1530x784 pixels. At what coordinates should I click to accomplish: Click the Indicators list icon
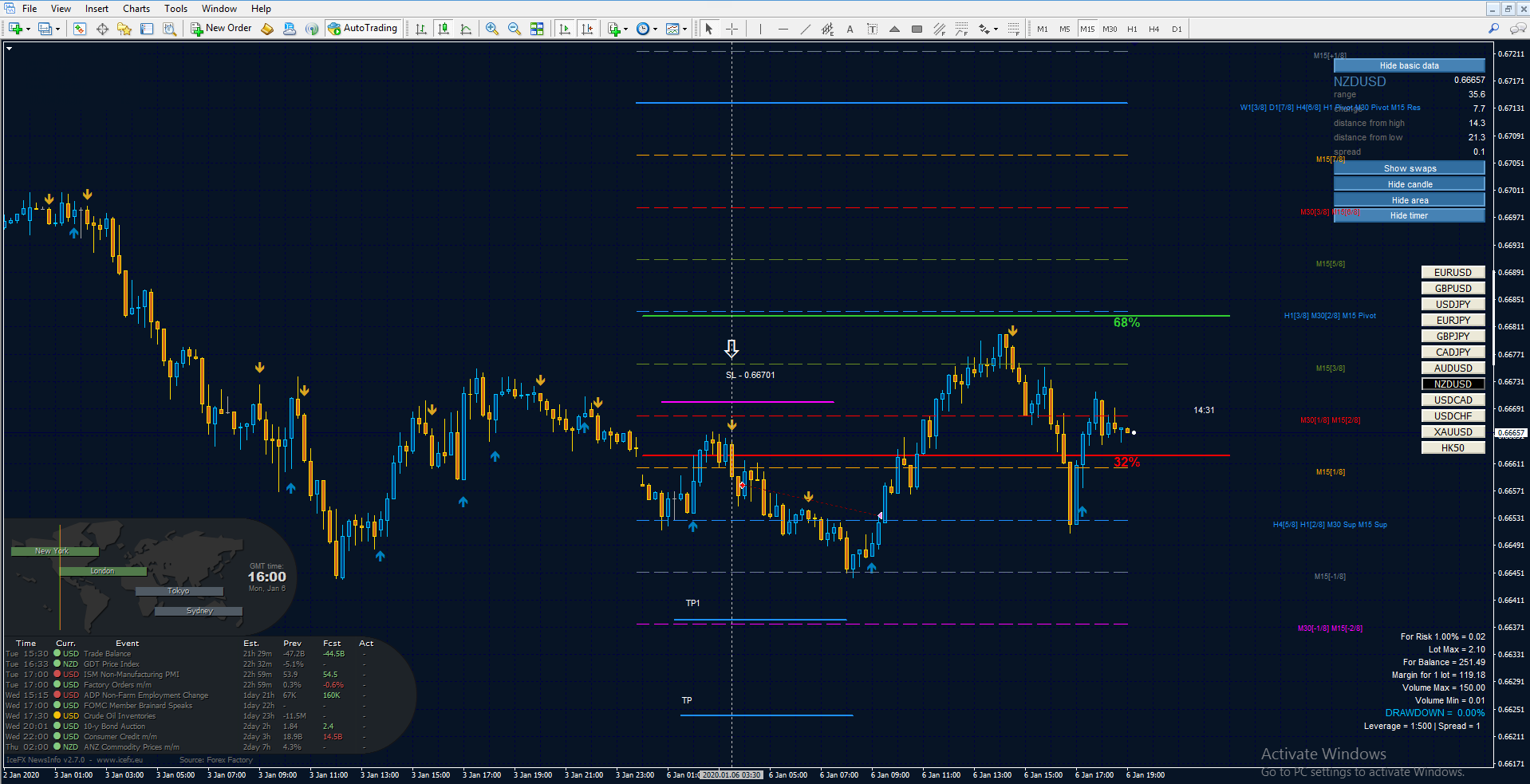tap(613, 29)
